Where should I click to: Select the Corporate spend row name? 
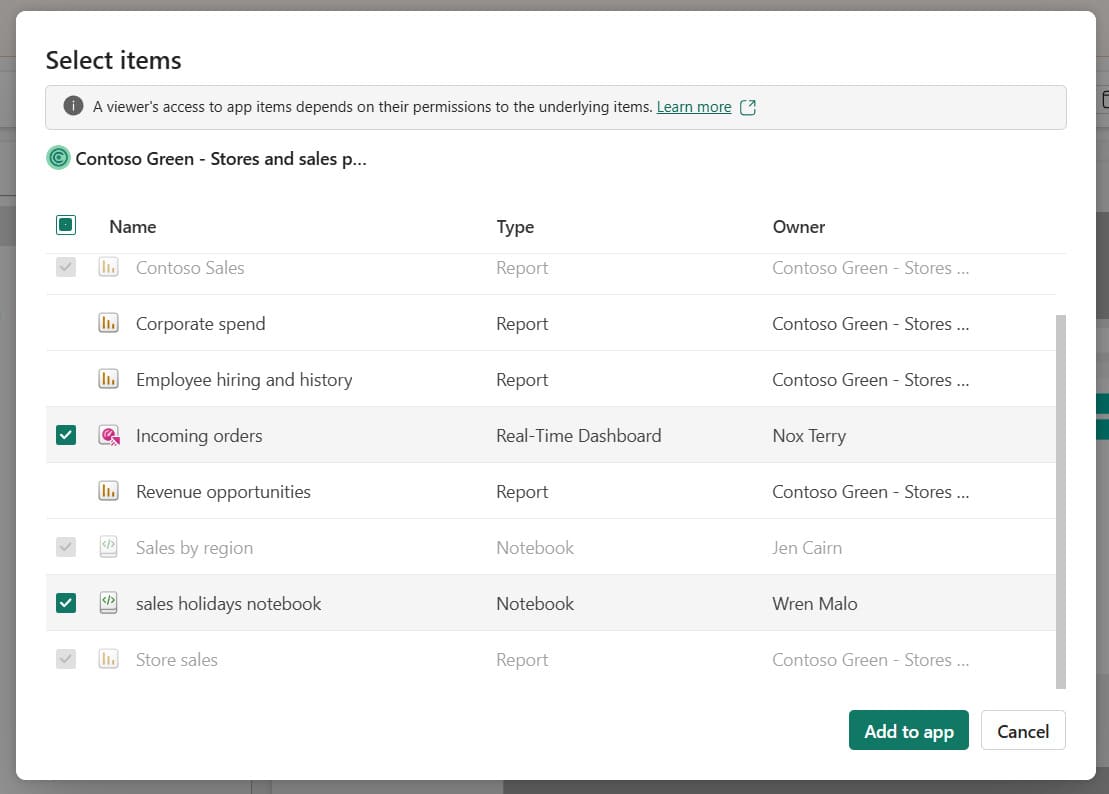[200, 324]
